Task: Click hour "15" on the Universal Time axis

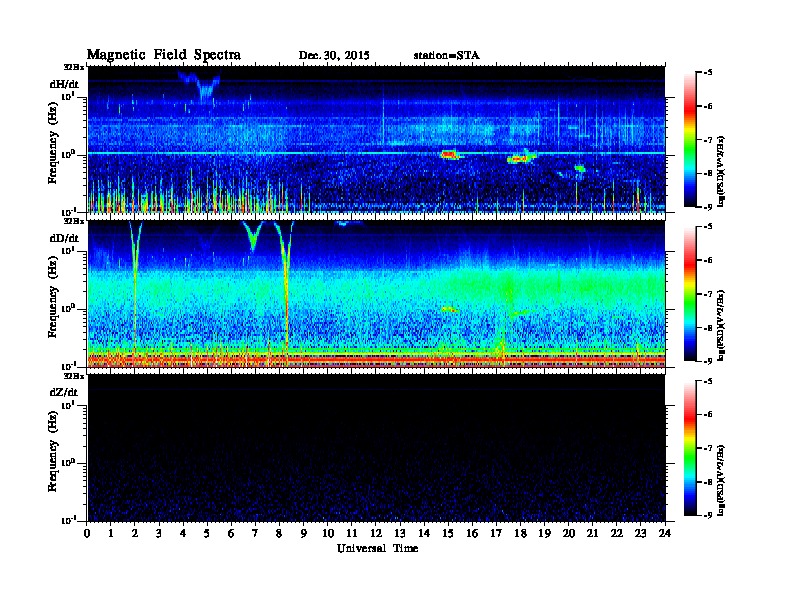Action: pos(448,533)
